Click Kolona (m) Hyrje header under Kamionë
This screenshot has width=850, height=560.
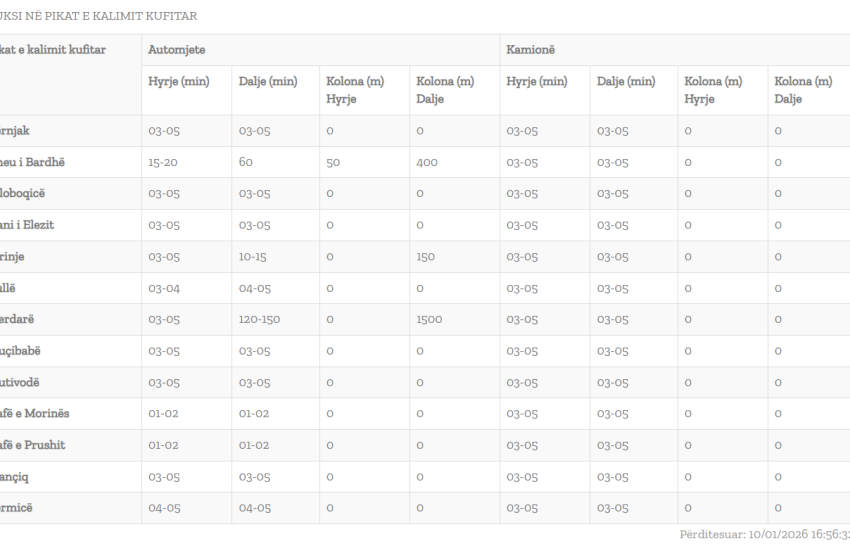click(713, 90)
